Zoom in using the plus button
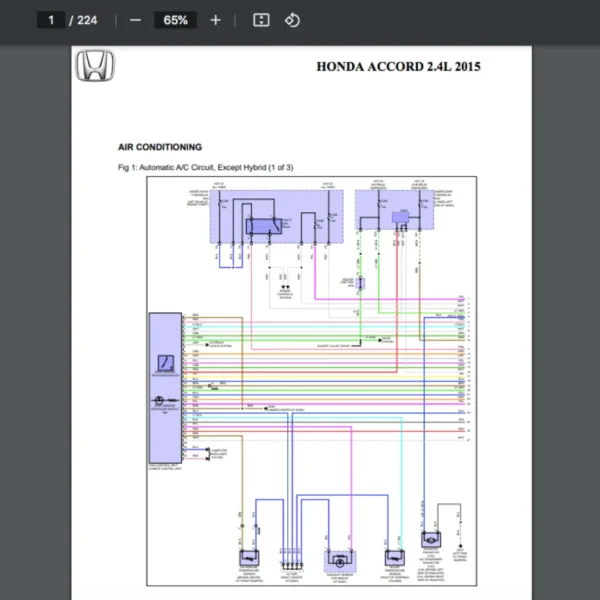This screenshot has height=600, width=600. pyautogui.click(x=215, y=20)
